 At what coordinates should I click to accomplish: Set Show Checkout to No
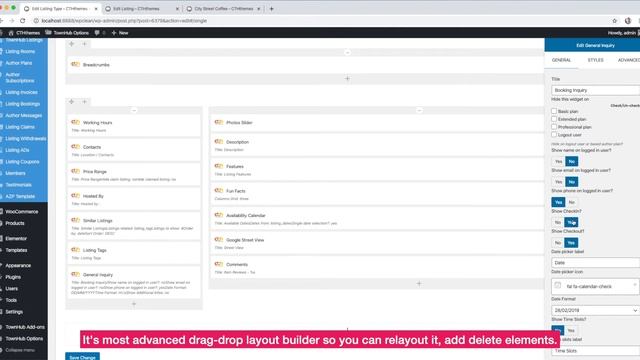[558, 243]
